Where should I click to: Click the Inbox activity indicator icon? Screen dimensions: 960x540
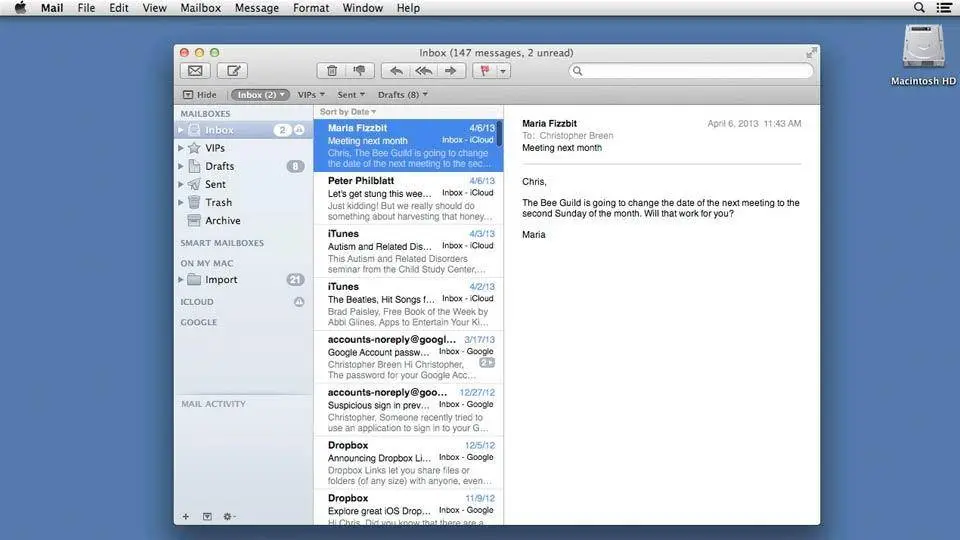coord(299,130)
